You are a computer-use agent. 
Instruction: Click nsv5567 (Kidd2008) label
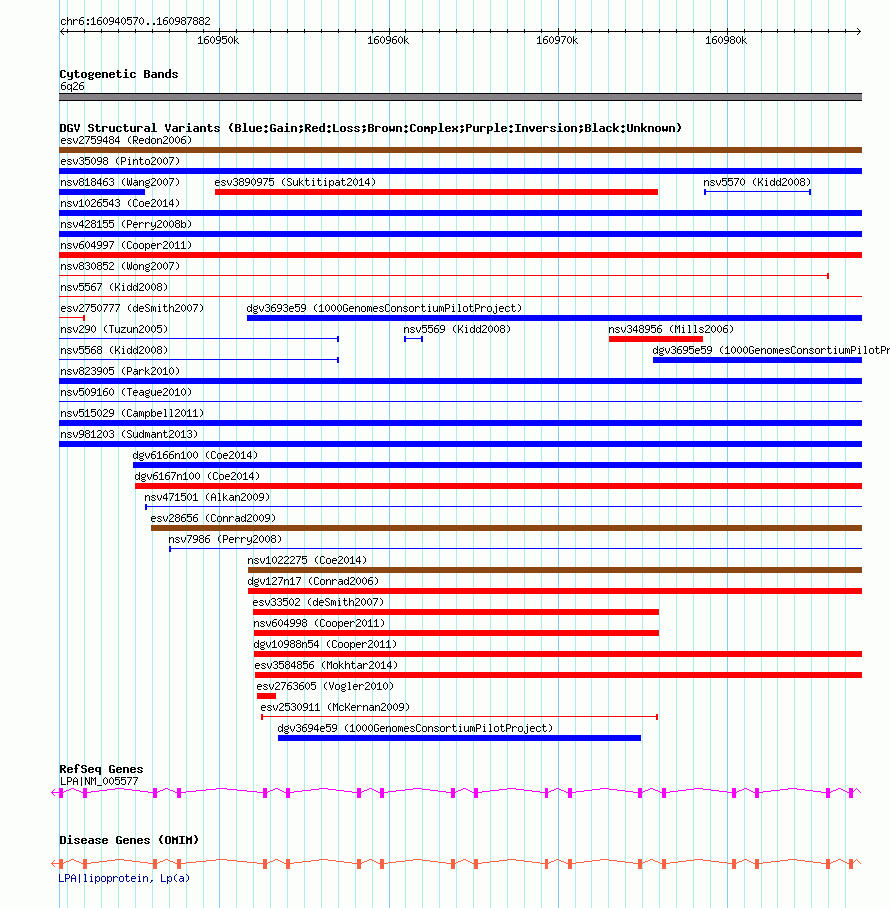pyautogui.click(x=114, y=287)
